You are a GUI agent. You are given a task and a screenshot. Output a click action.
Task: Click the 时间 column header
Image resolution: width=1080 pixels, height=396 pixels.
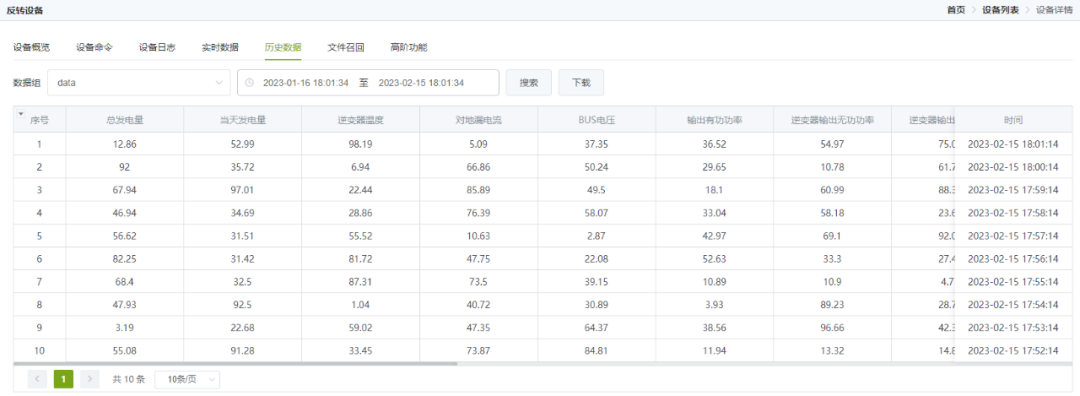pyautogui.click(x=1013, y=120)
